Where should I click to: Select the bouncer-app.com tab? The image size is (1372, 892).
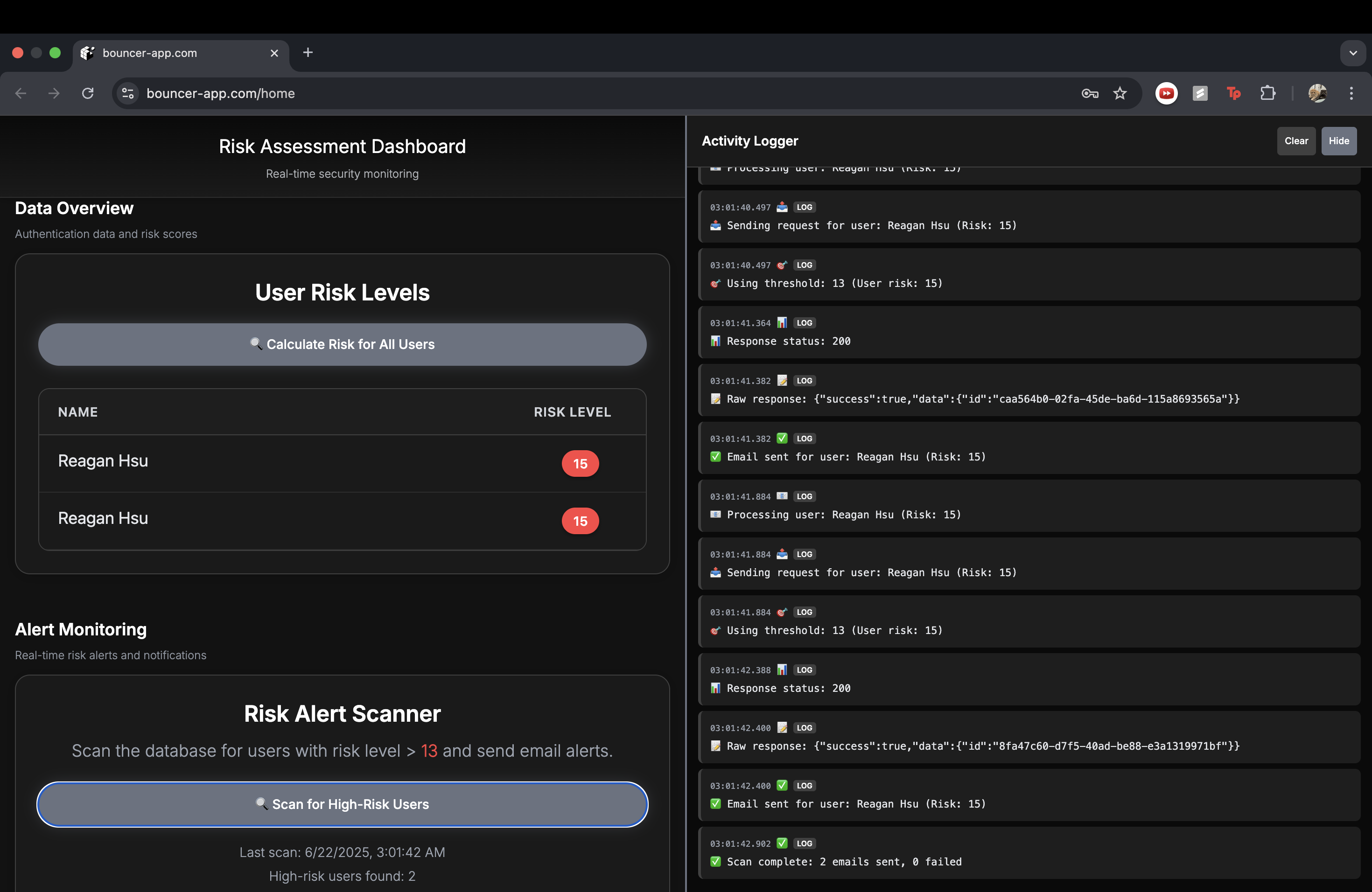[x=173, y=53]
